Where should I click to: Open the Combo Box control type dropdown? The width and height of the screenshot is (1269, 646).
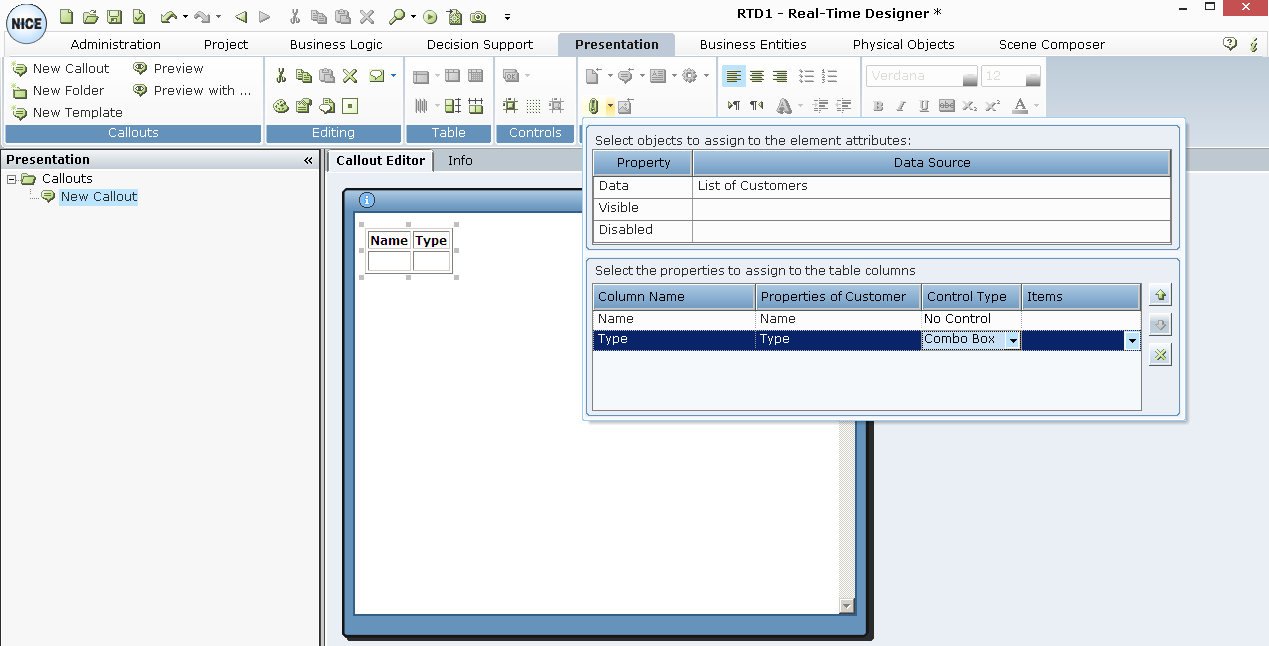pos(1013,340)
